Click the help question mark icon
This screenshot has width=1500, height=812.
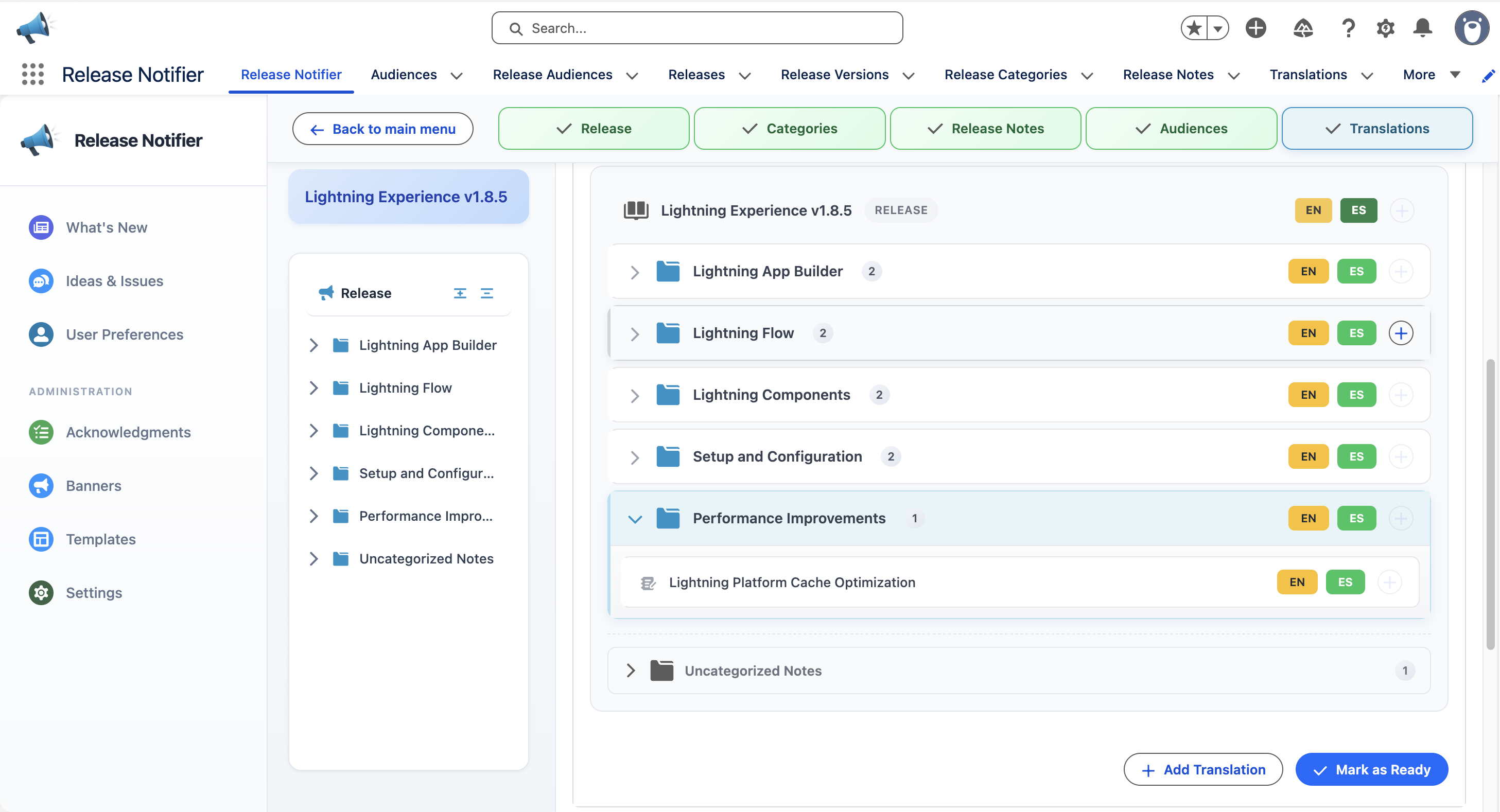click(1348, 27)
